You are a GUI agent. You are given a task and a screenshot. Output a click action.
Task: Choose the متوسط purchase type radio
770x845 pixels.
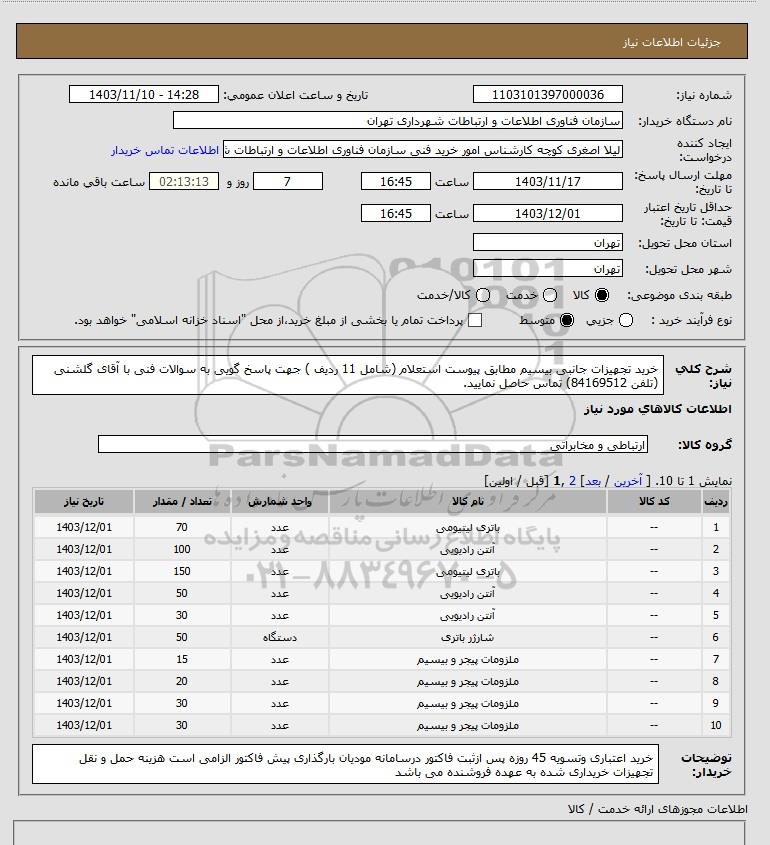(x=566, y=320)
